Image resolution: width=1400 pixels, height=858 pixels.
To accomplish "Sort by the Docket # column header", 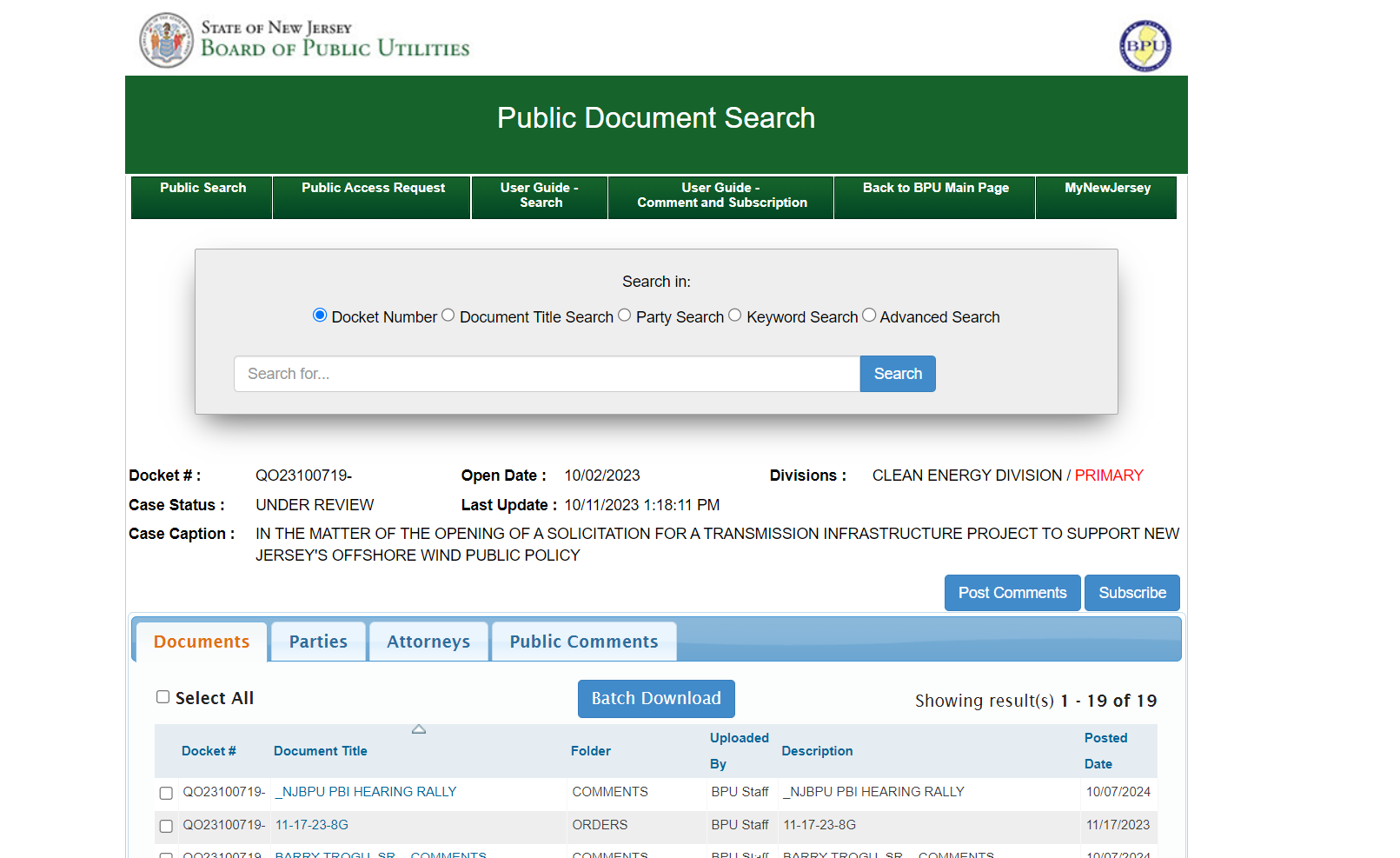I will point(209,751).
